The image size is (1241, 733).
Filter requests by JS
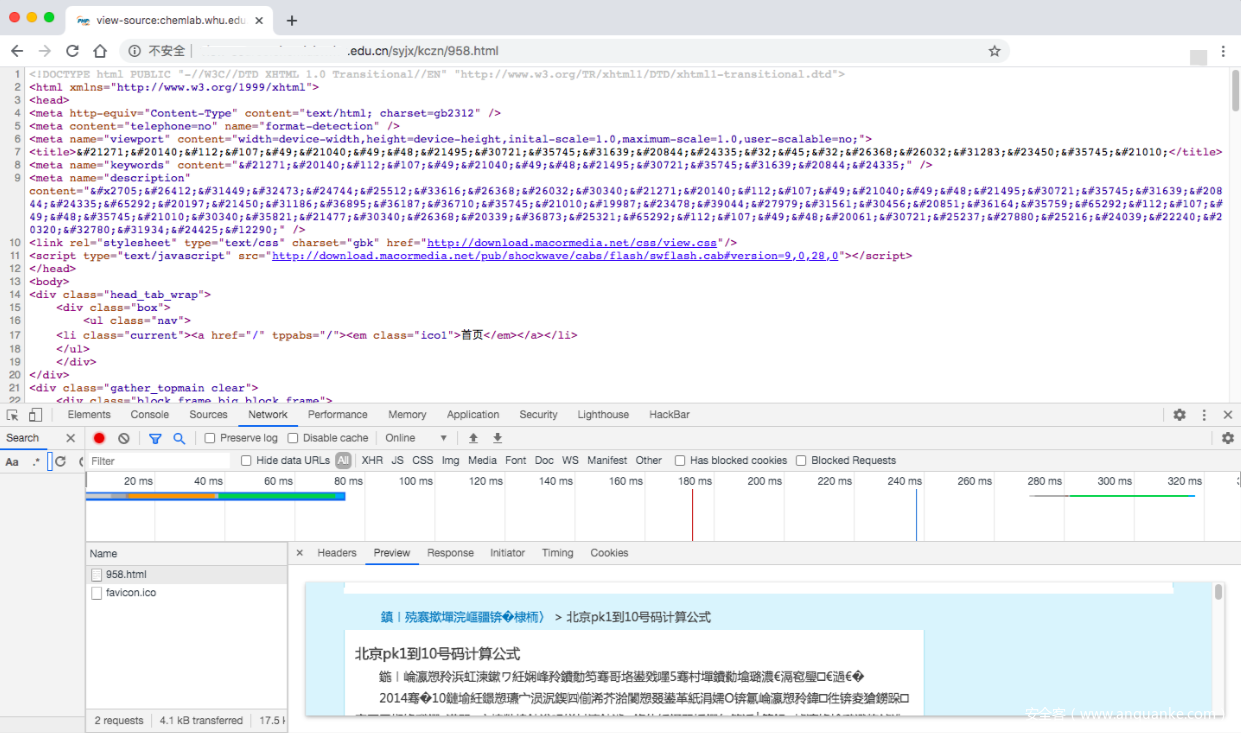tap(397, 461)
